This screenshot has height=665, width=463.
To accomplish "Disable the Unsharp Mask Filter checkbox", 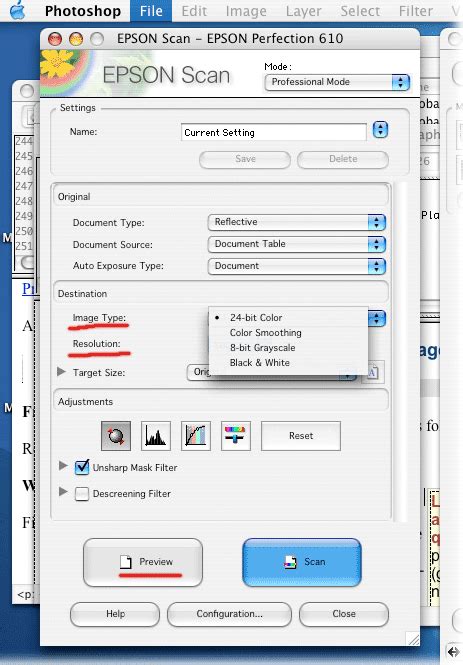I will (x=82, y=467).
